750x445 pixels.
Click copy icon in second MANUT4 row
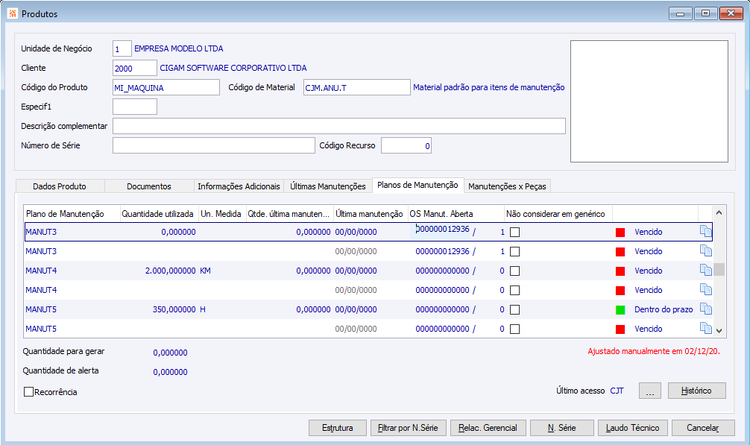[x=706, y=289]
